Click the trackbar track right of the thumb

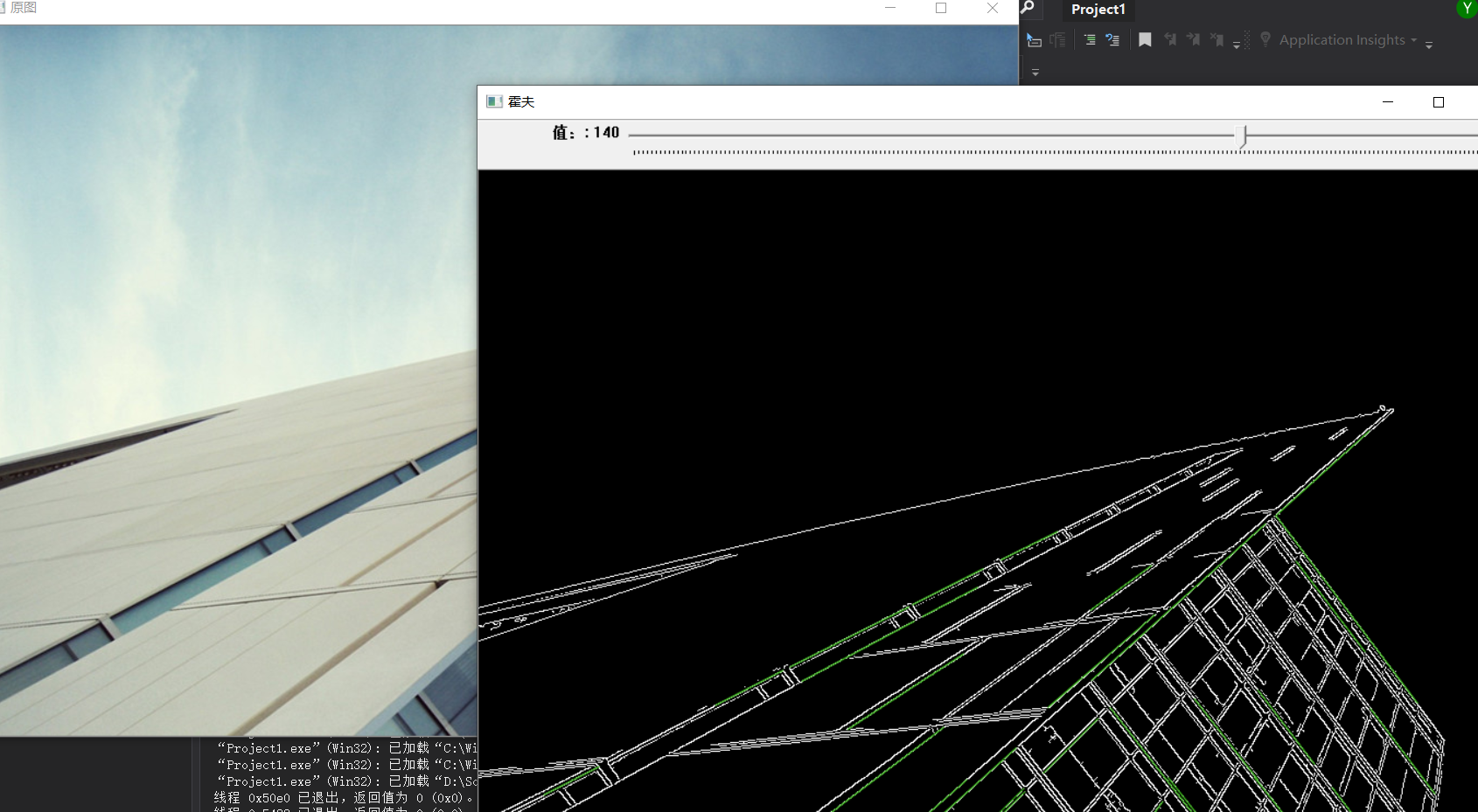(1363, 135)
